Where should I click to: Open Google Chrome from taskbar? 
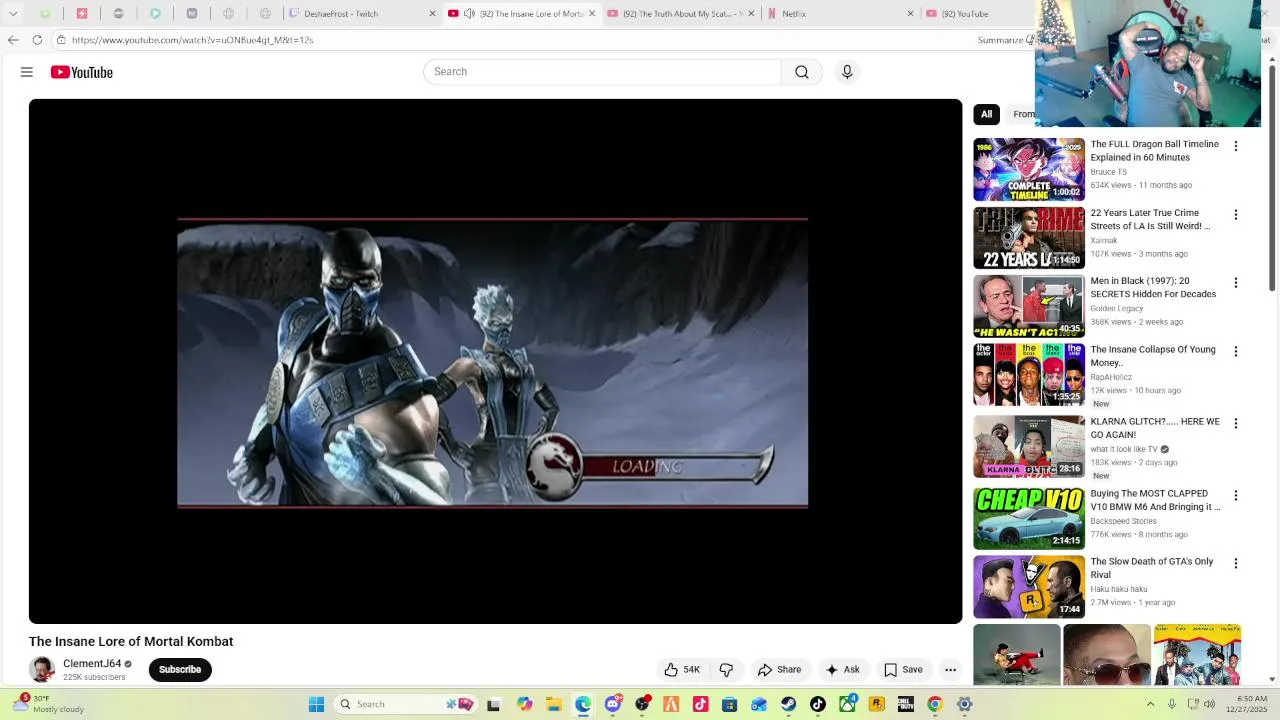[x=935, y=704]
